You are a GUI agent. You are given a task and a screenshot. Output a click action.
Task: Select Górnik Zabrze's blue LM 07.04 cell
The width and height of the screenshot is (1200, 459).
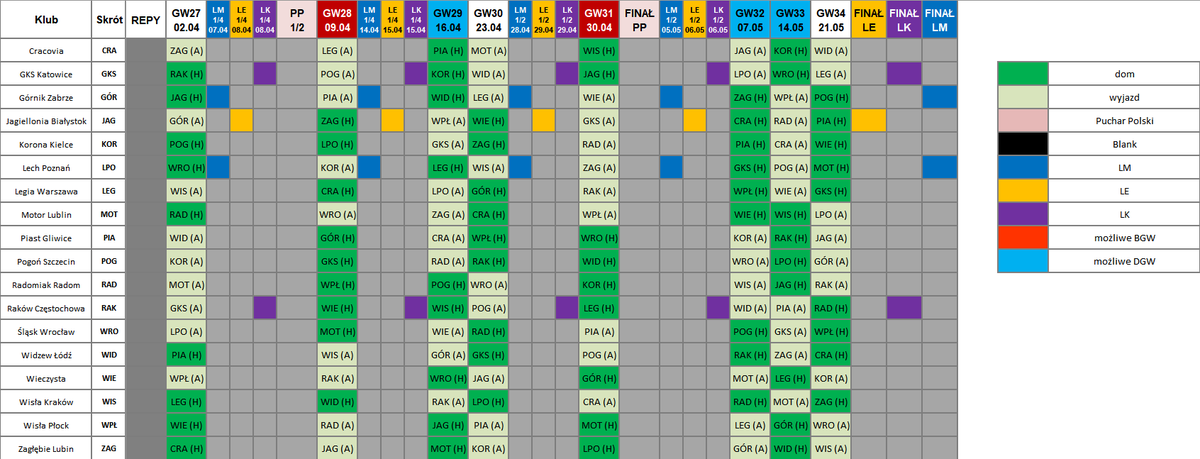pos(218,96)
